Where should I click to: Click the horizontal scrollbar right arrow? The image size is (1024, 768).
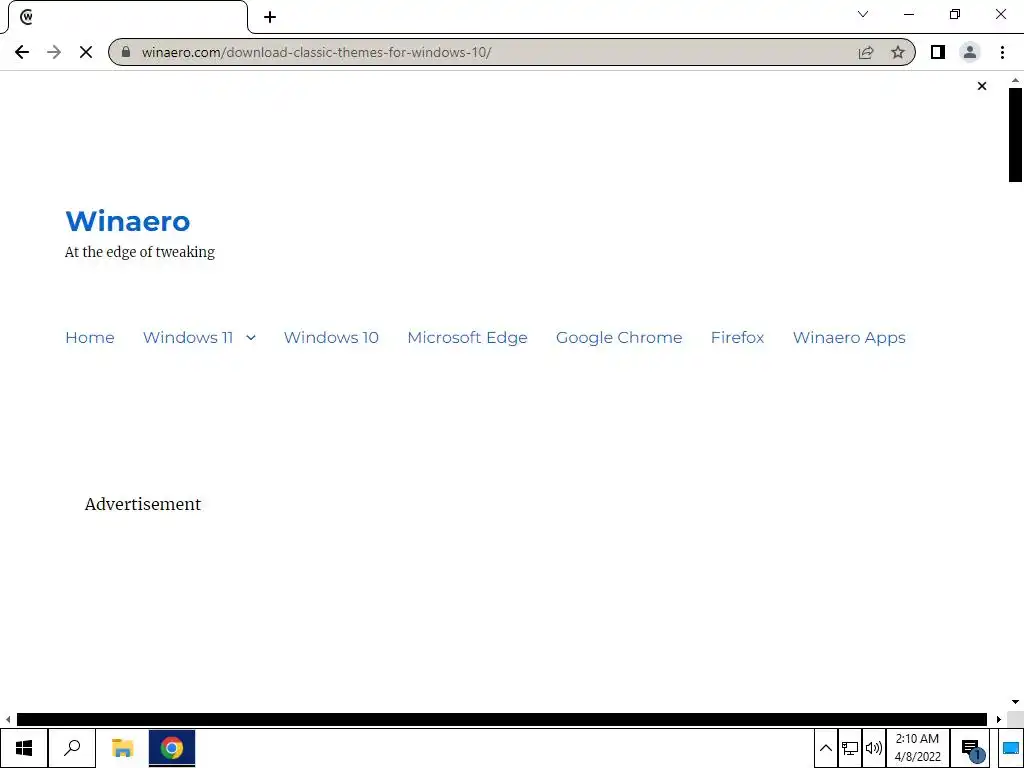pos(999,719)
